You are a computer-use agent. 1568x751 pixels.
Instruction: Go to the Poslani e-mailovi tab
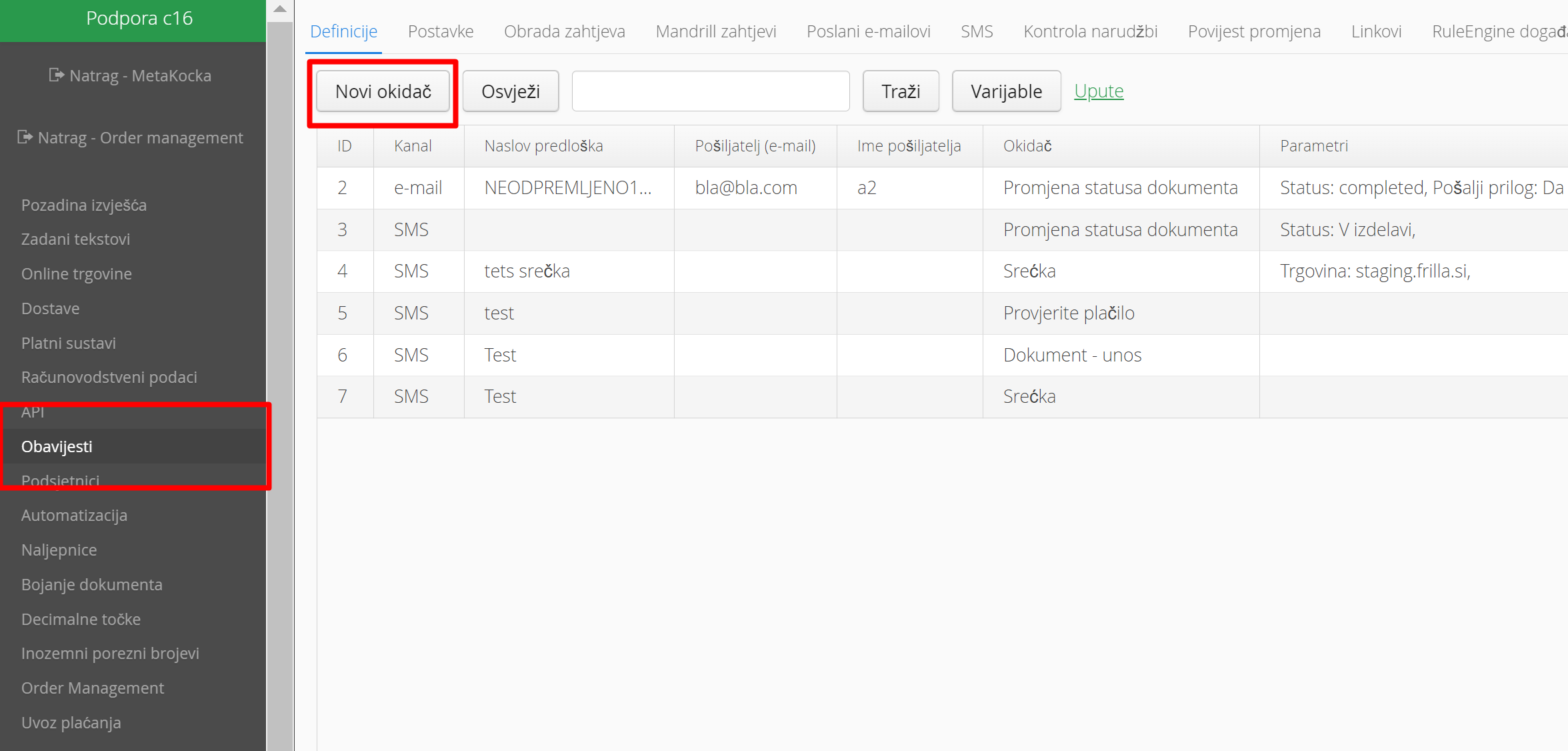pyautogui.click(x=868, y=31)
